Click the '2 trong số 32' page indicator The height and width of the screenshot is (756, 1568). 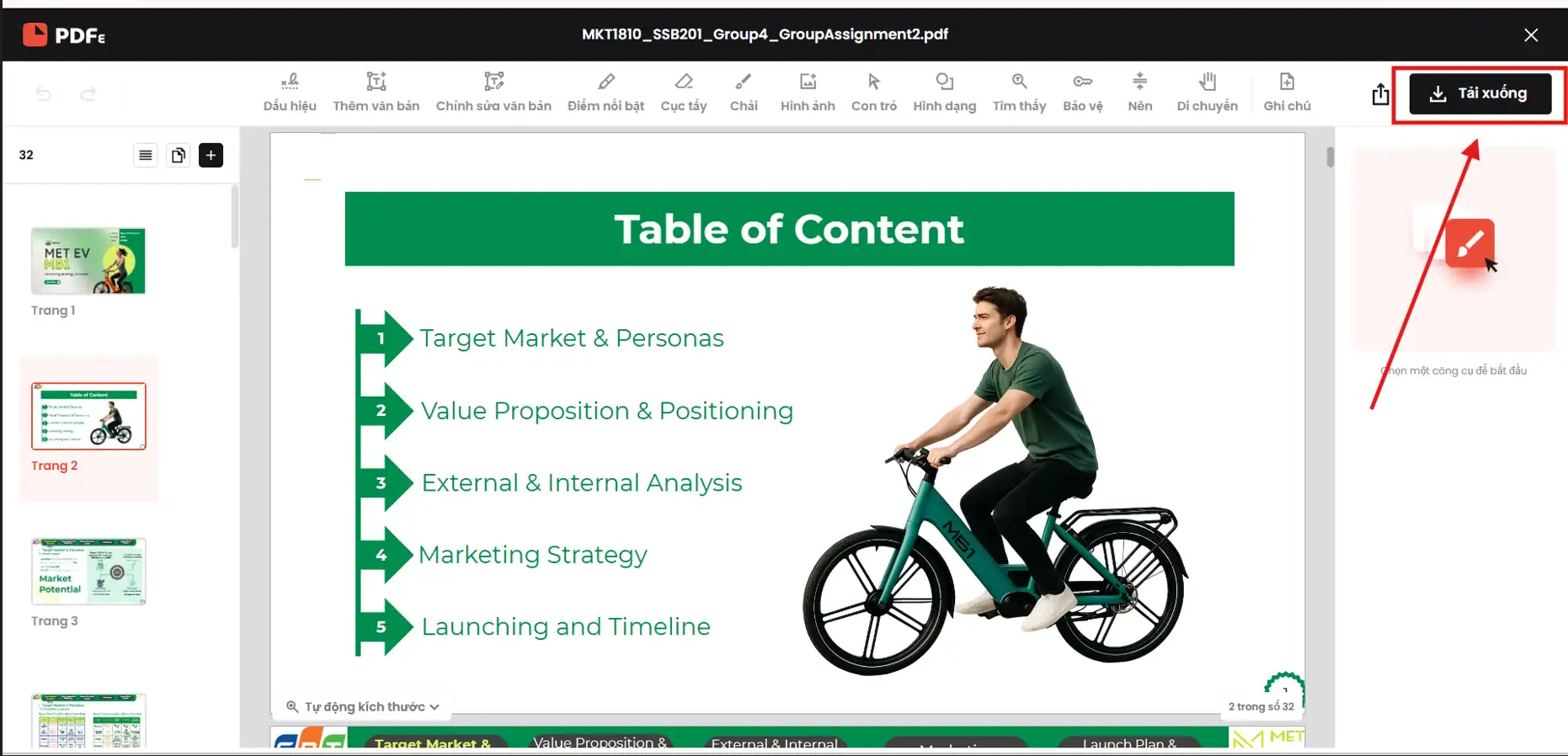1261,706
